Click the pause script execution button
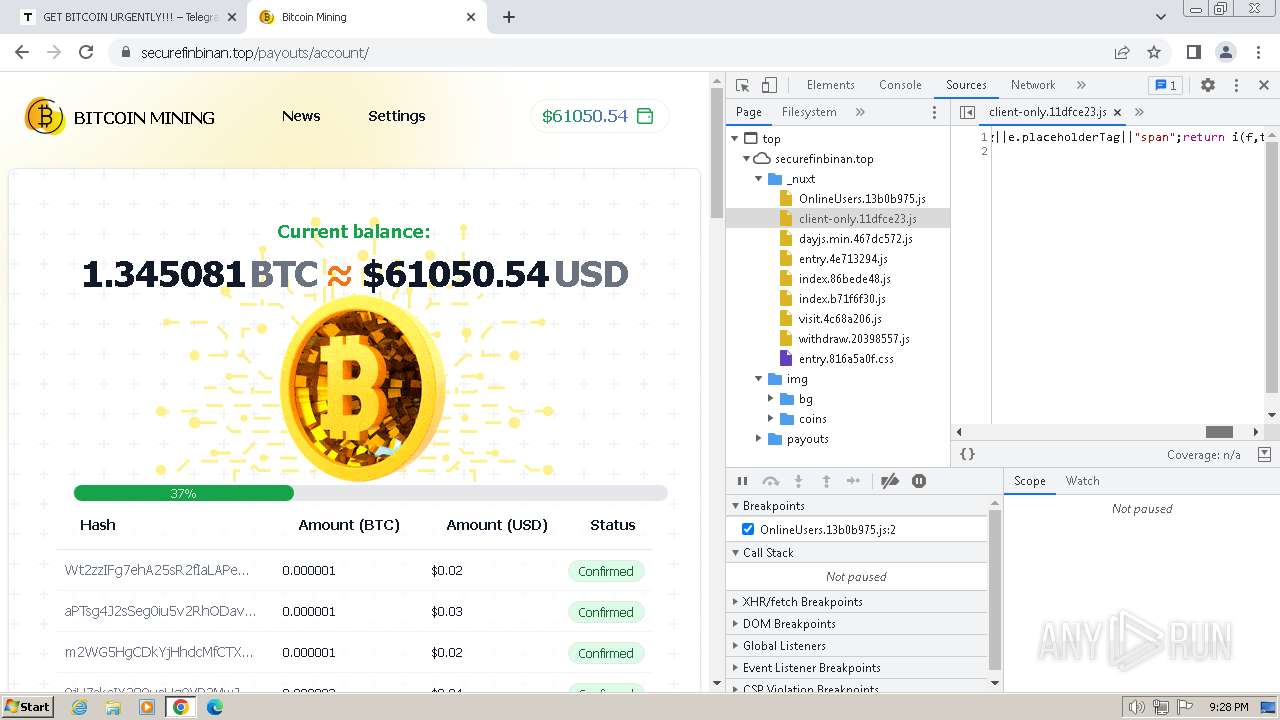The image size is (1280, 720). coord(742,481)
